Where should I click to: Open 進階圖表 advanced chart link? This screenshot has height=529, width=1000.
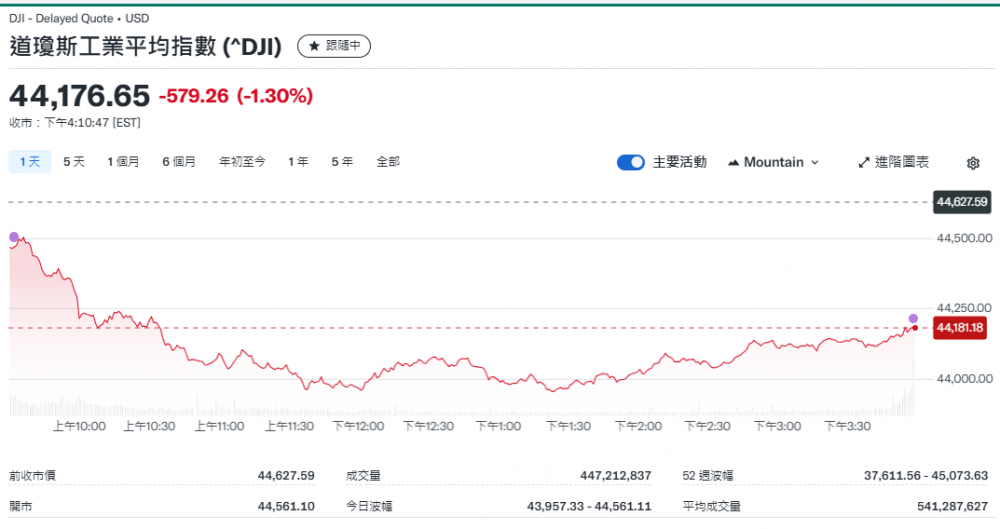[893, 162]
